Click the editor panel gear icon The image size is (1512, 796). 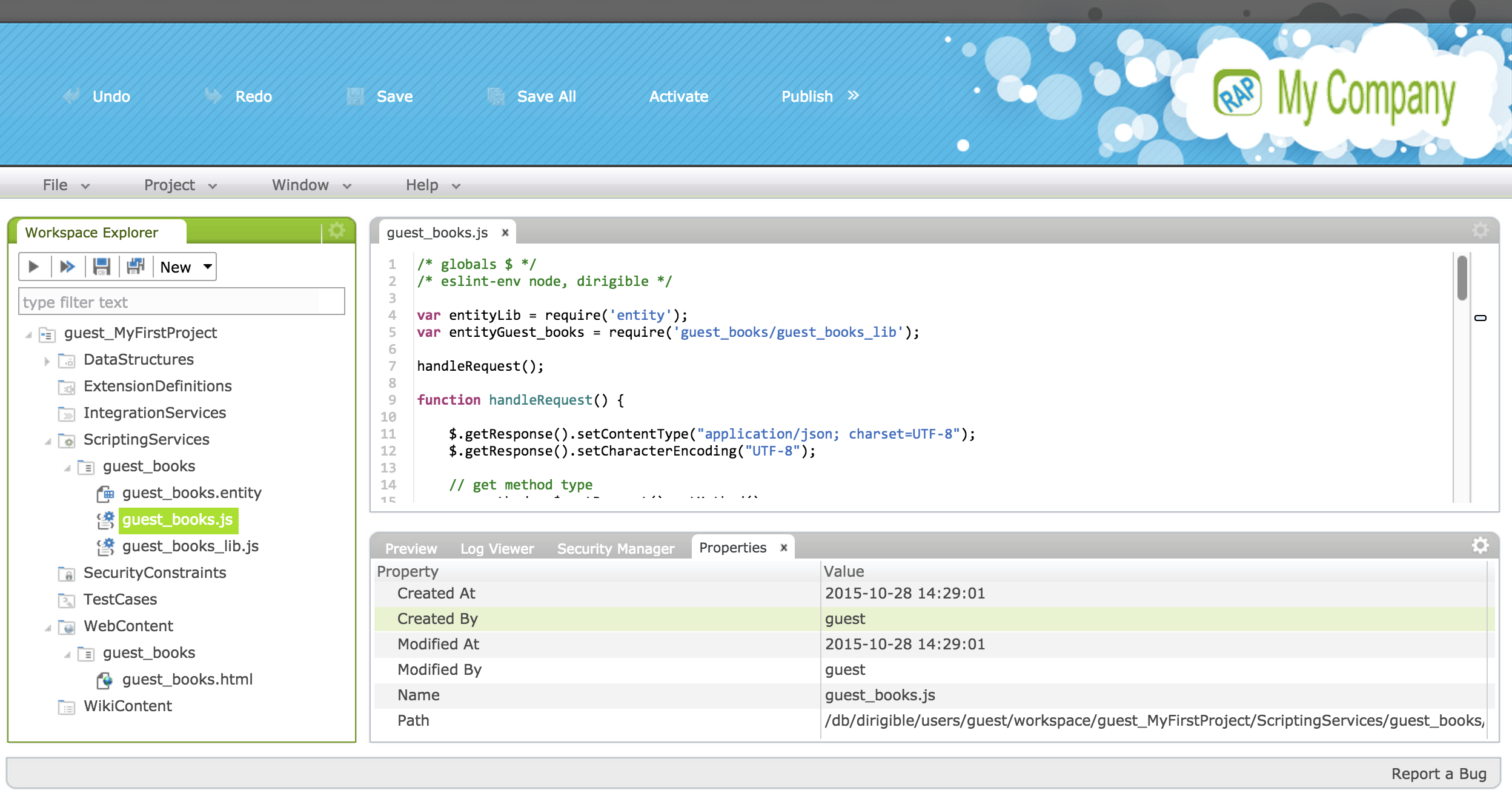click(1480, 231)
